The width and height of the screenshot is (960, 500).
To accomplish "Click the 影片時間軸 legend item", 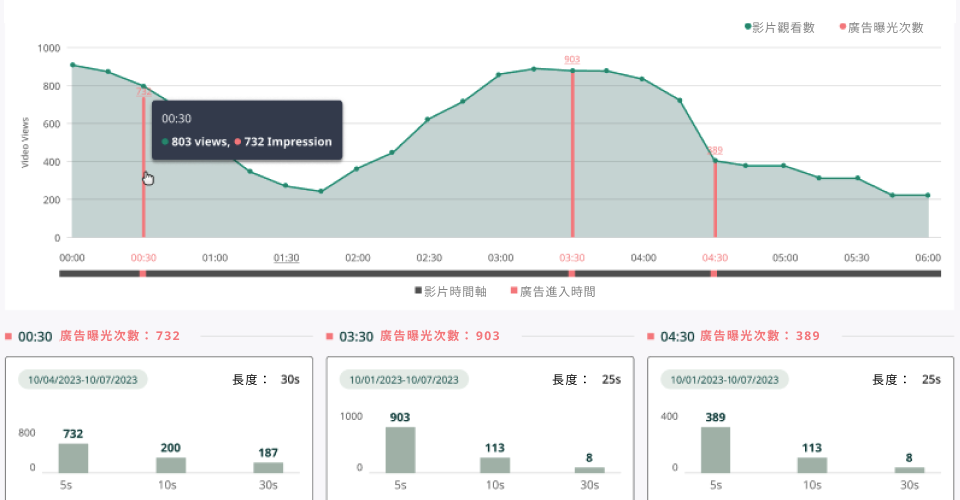I will (451, 292).
